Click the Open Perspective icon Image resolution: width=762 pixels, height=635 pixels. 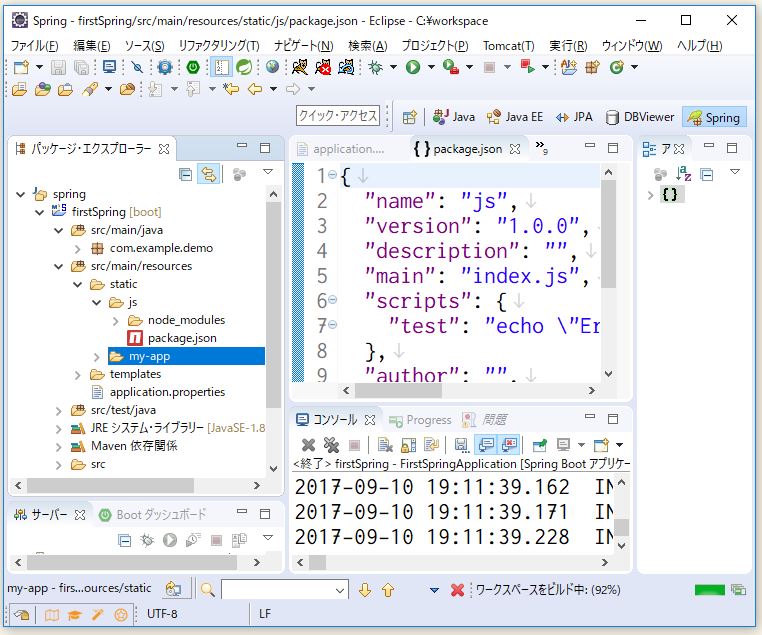click(410, 117)
